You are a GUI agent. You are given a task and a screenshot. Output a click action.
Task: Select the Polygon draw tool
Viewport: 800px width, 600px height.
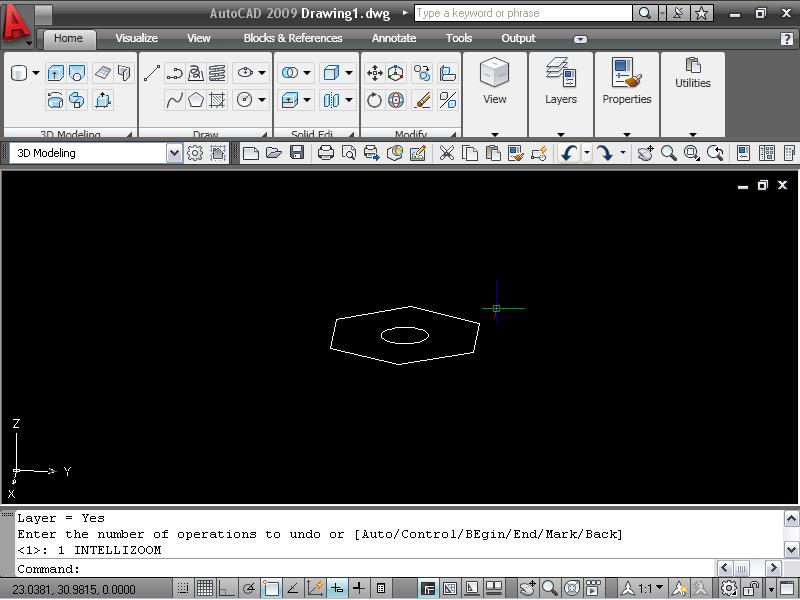click(196, 100)
